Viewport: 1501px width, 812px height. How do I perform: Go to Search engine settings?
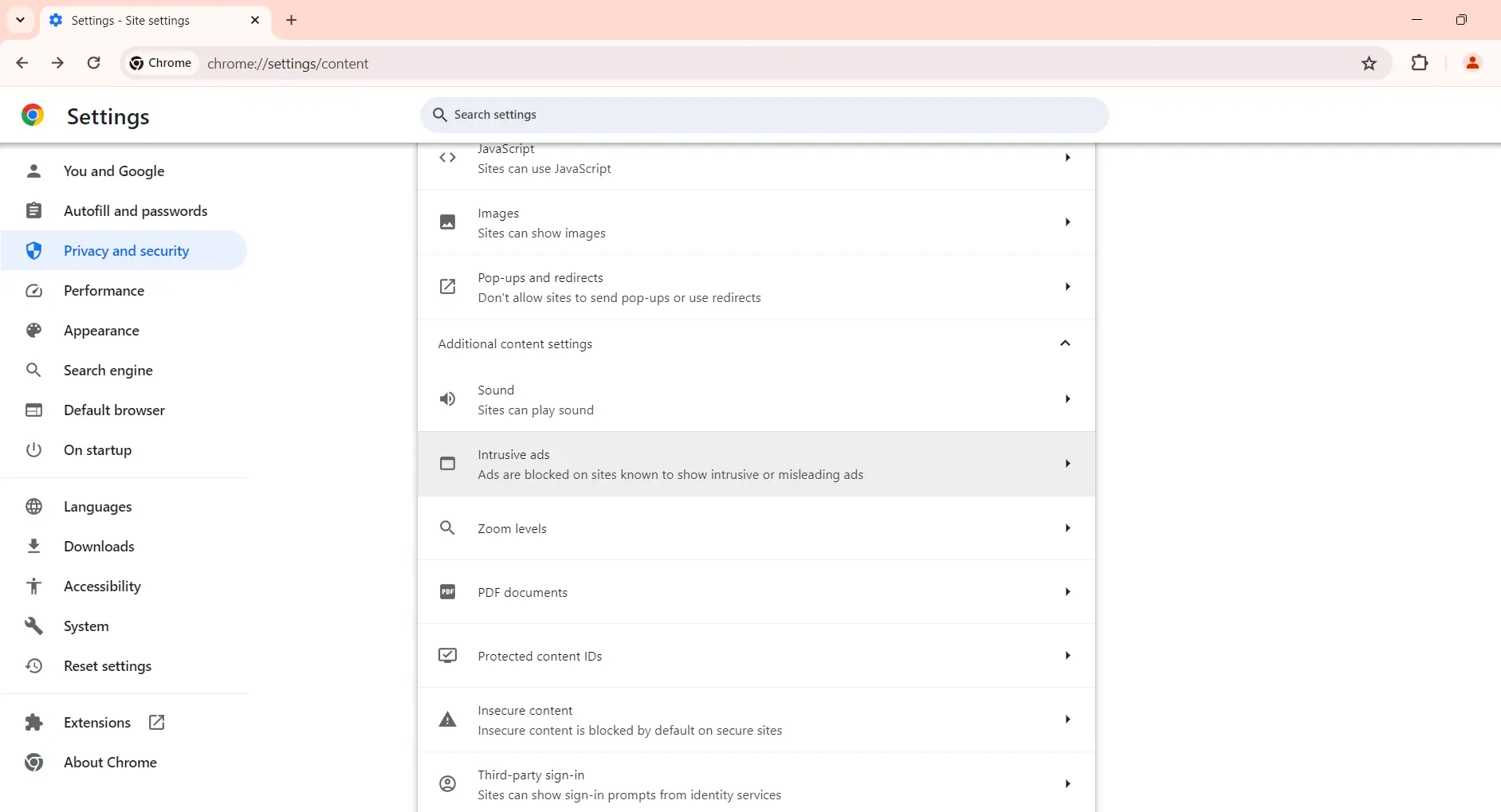[108, 371]
